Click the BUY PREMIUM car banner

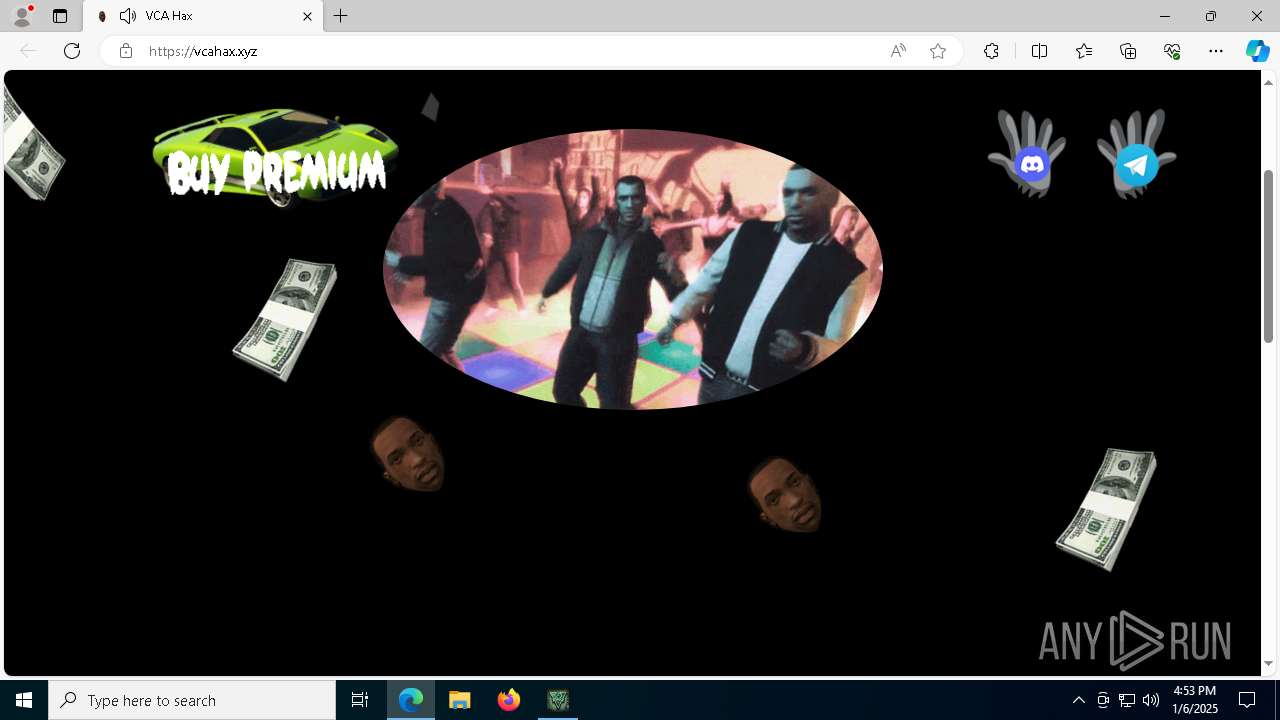(275, 157)
